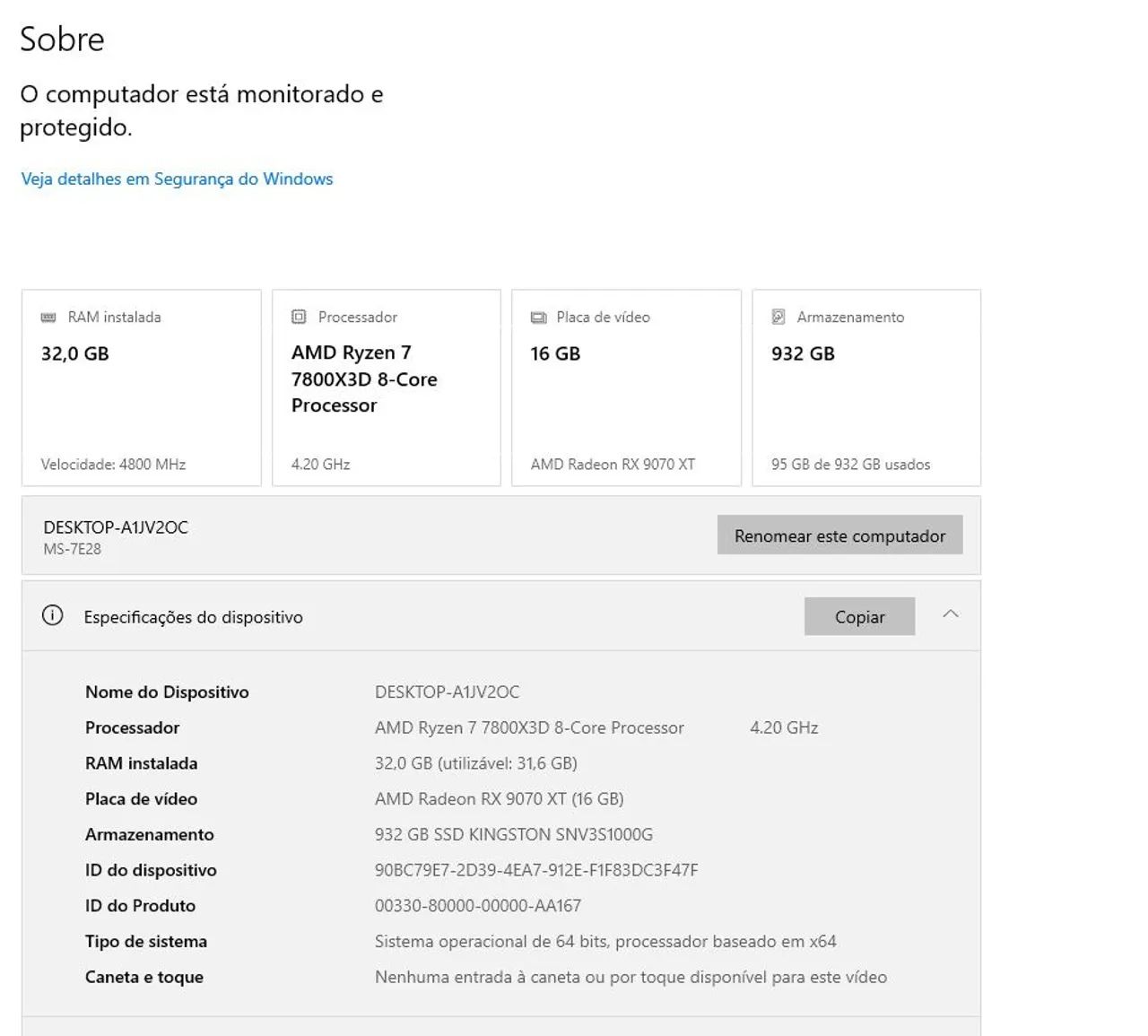
Task: Click the Armazenamento label in the specifications list
Action: click(x=149, y=834)
